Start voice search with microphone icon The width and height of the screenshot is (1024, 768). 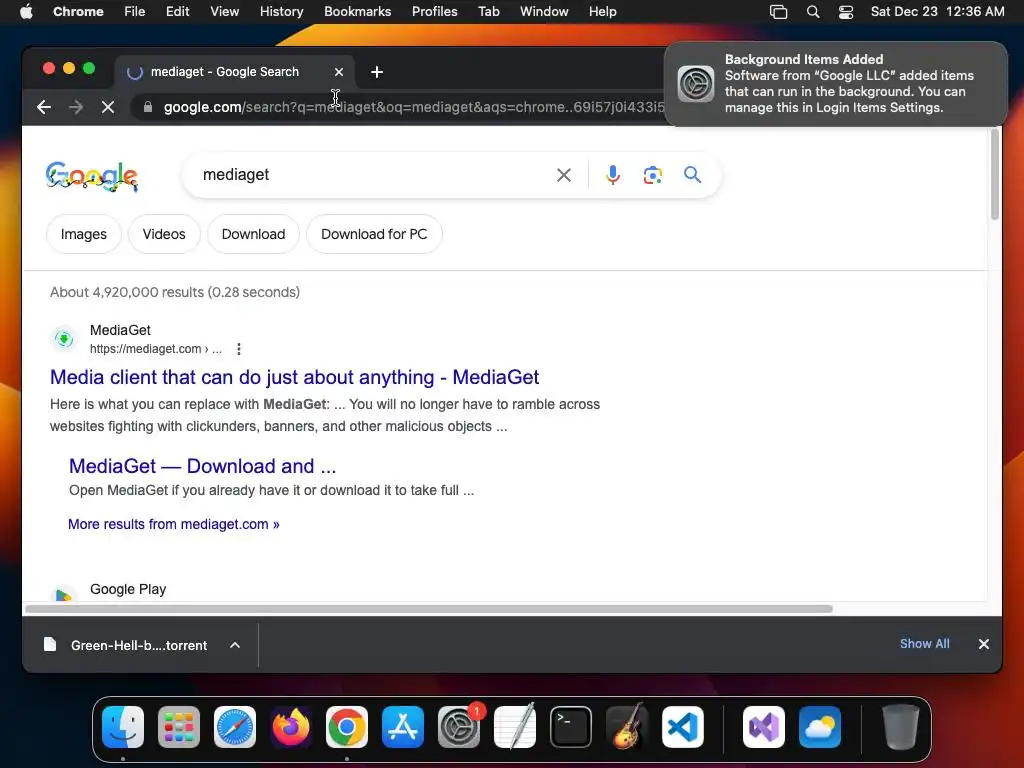click(613, 175)
